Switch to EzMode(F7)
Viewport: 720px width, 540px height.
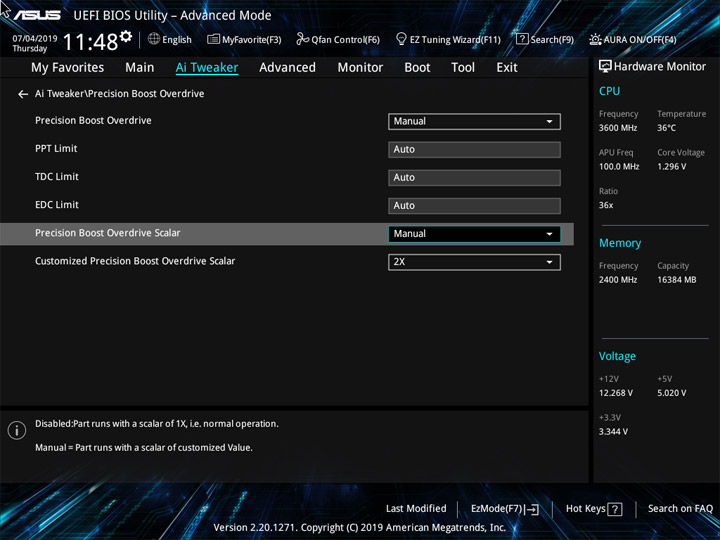[497, 509]
